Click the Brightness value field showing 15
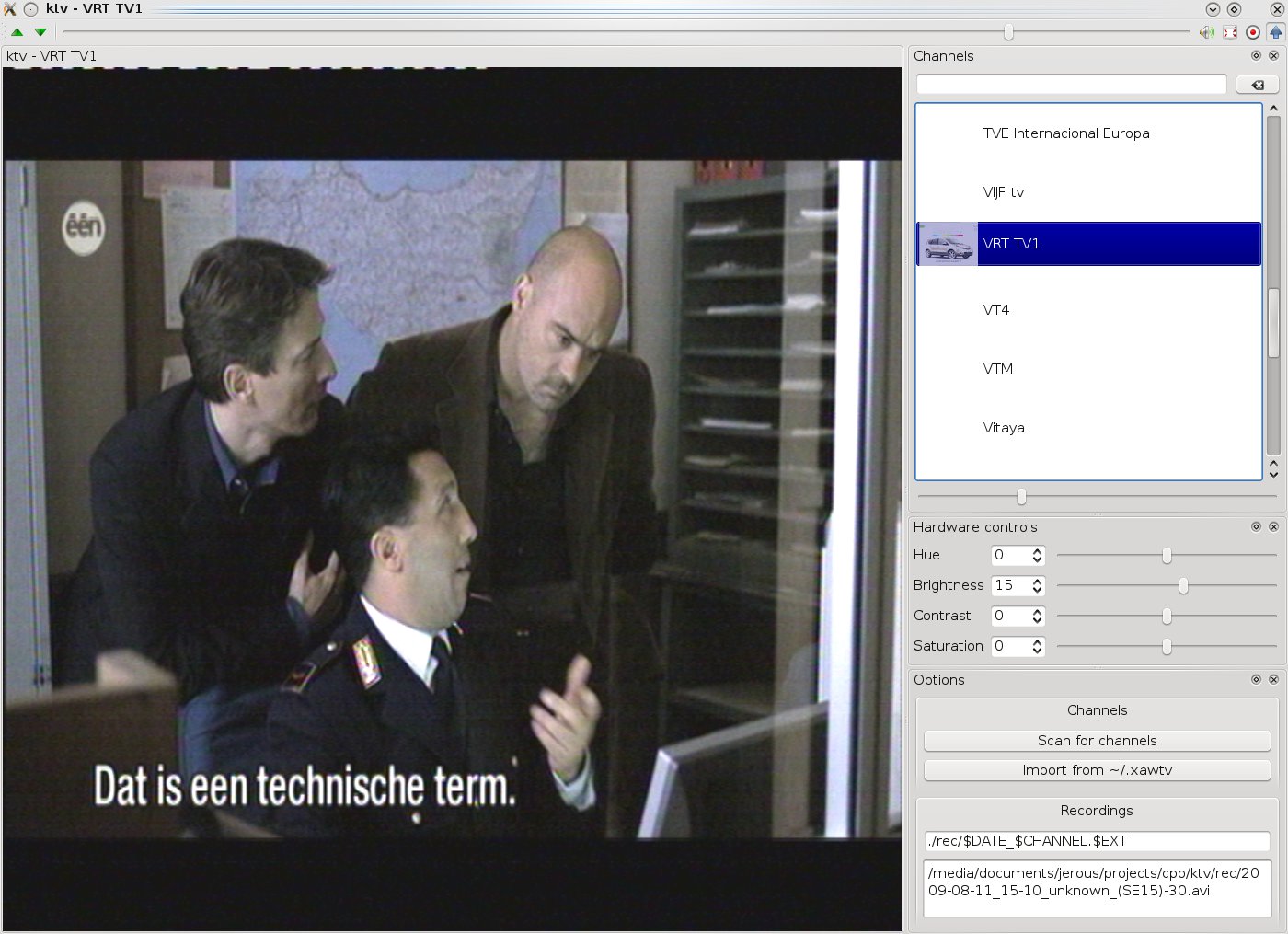Image resolution: width=1288 pixels, height=934 pixels. [1010, 586]
